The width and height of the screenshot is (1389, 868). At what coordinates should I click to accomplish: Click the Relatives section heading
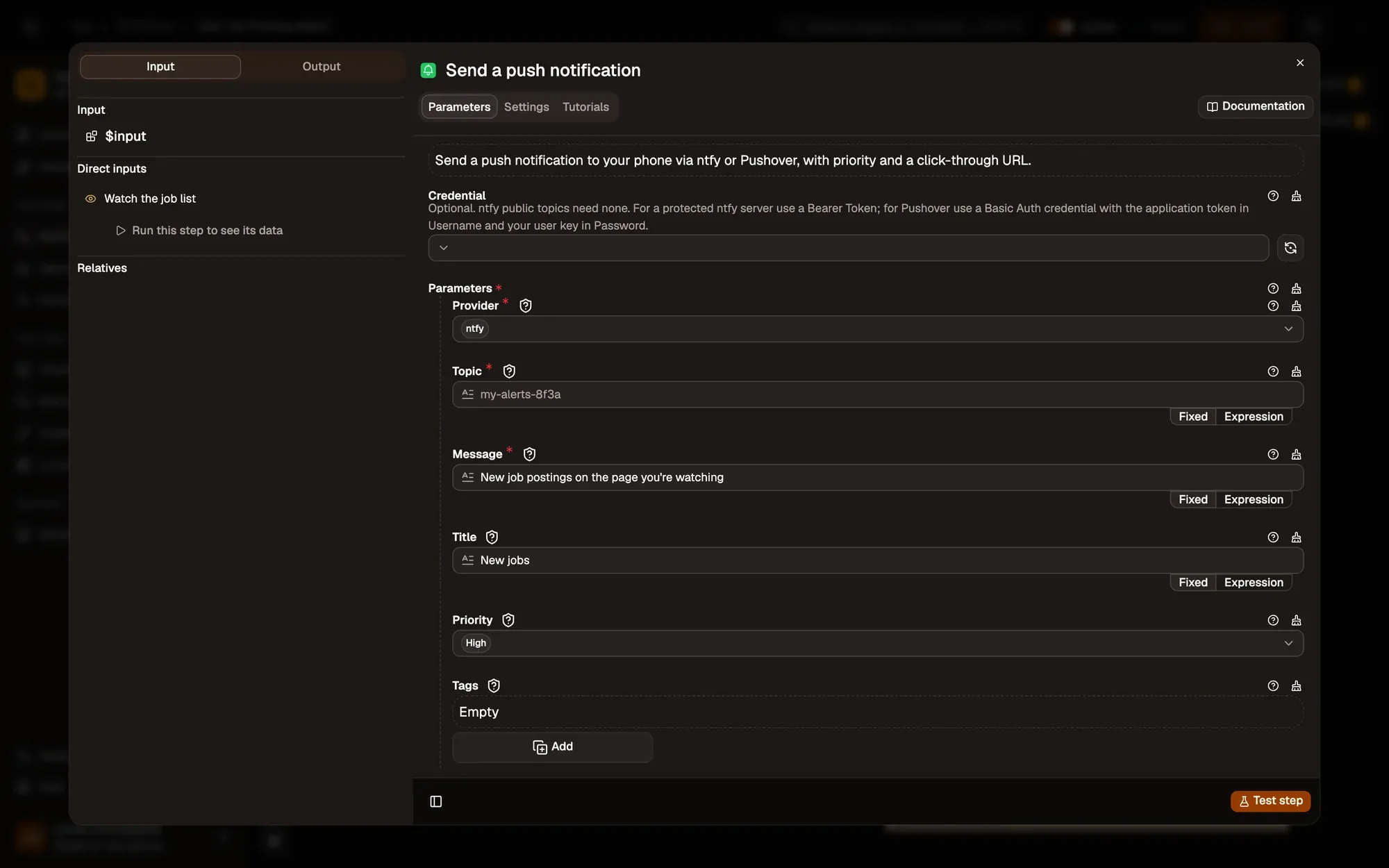(x=102, y=268)
